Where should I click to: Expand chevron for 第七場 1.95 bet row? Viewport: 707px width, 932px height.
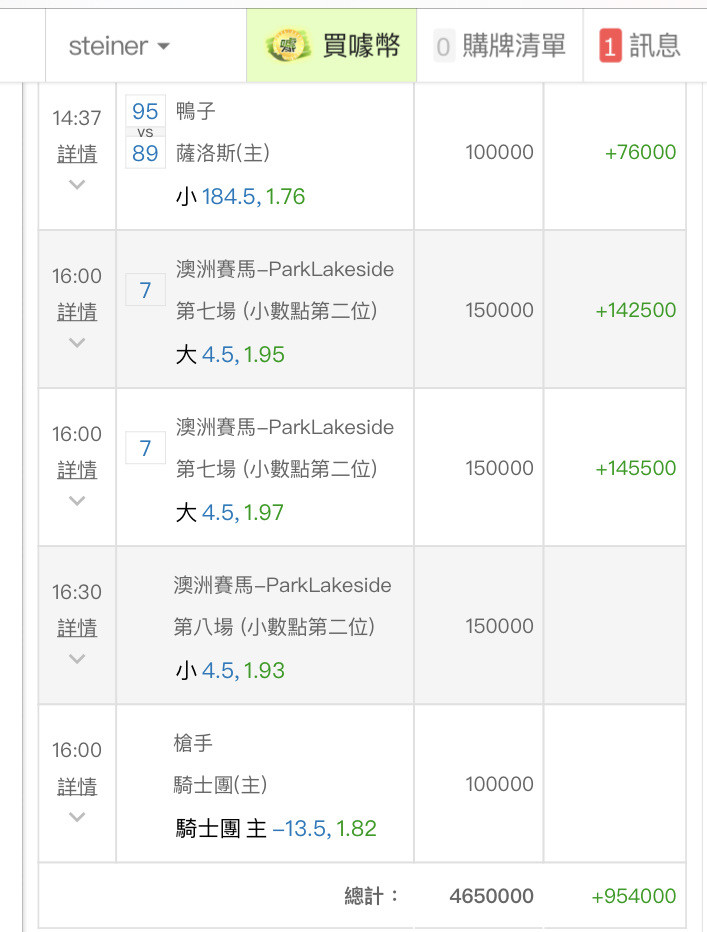pos(77,342)
